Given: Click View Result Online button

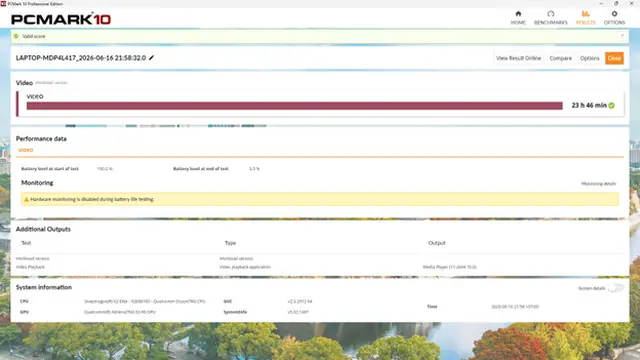Looking at the screenshot, I should 518,58.
